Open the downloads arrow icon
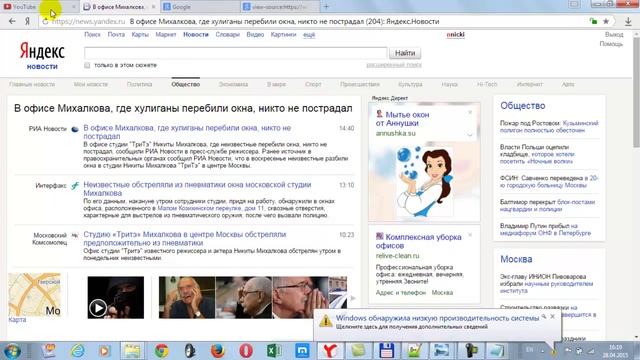 [628, 21]
